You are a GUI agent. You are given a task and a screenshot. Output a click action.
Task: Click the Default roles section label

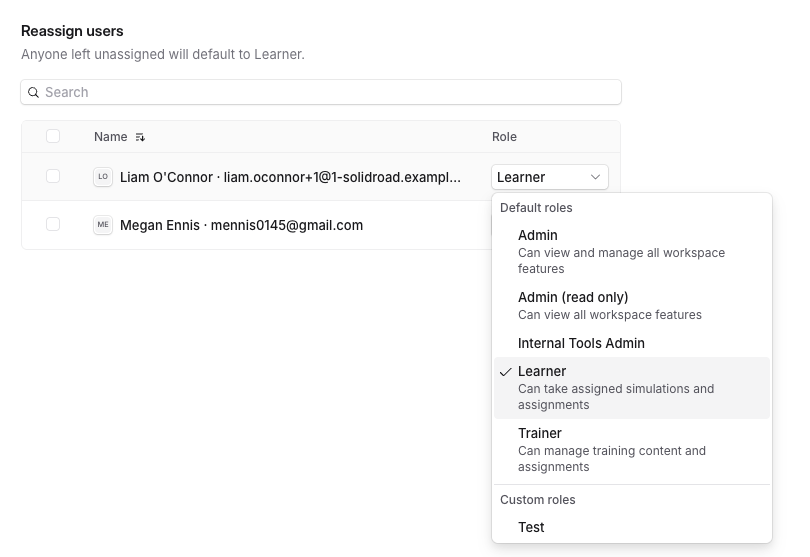tap(536, 208)
